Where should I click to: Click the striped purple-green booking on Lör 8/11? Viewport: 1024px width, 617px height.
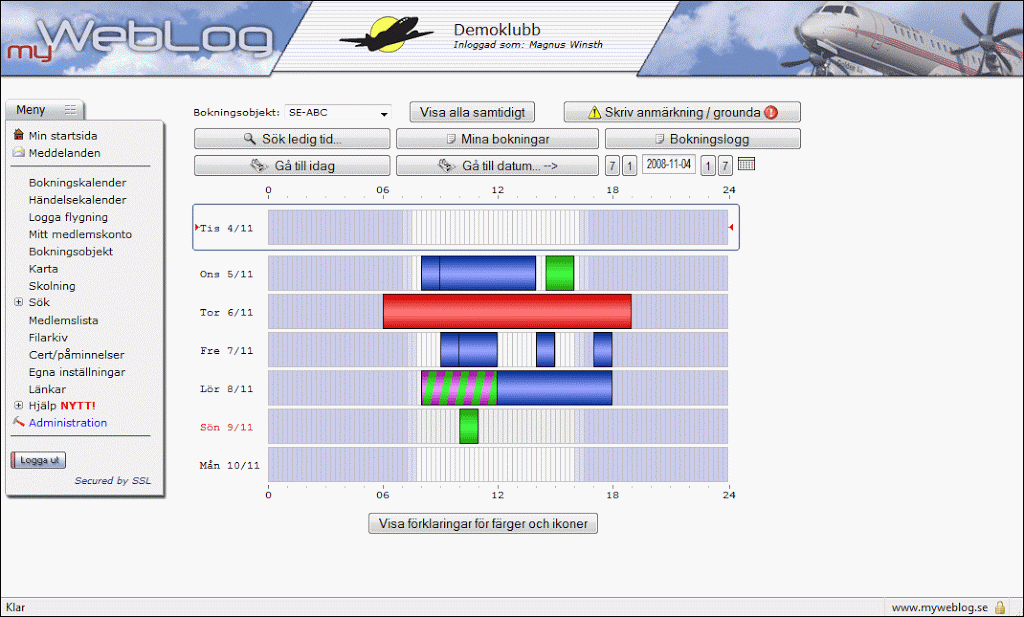point(459,388)
